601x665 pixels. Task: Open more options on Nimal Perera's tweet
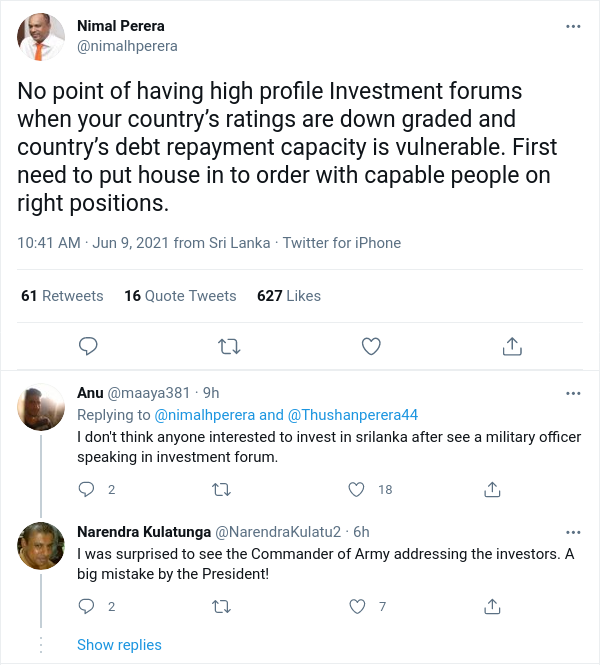(x=573, y=26)
